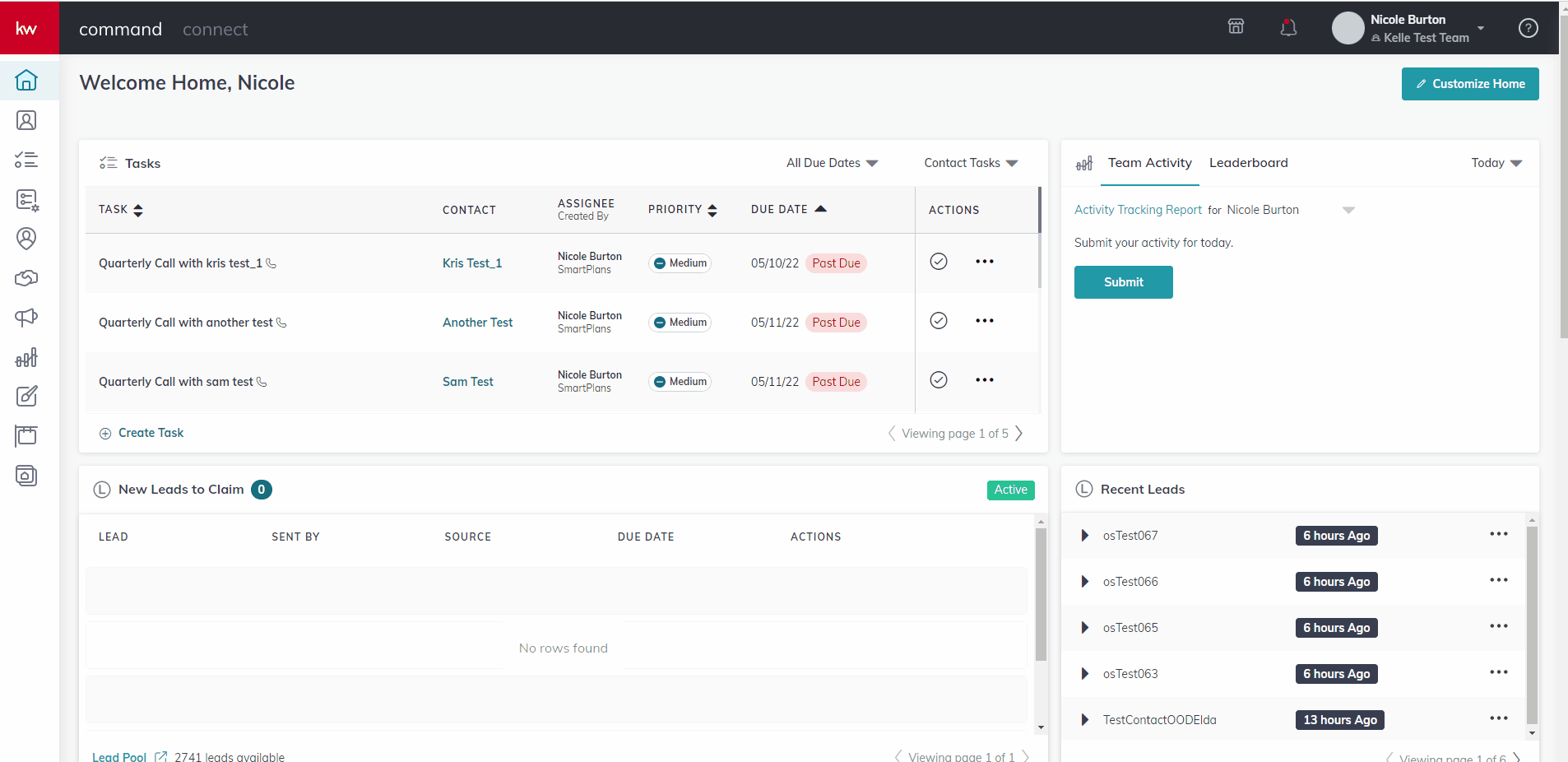Image resolution: width=1568 pixels, height=762 pixels.
Task: Mark Sam Test task complete
Action: (939, 380)
